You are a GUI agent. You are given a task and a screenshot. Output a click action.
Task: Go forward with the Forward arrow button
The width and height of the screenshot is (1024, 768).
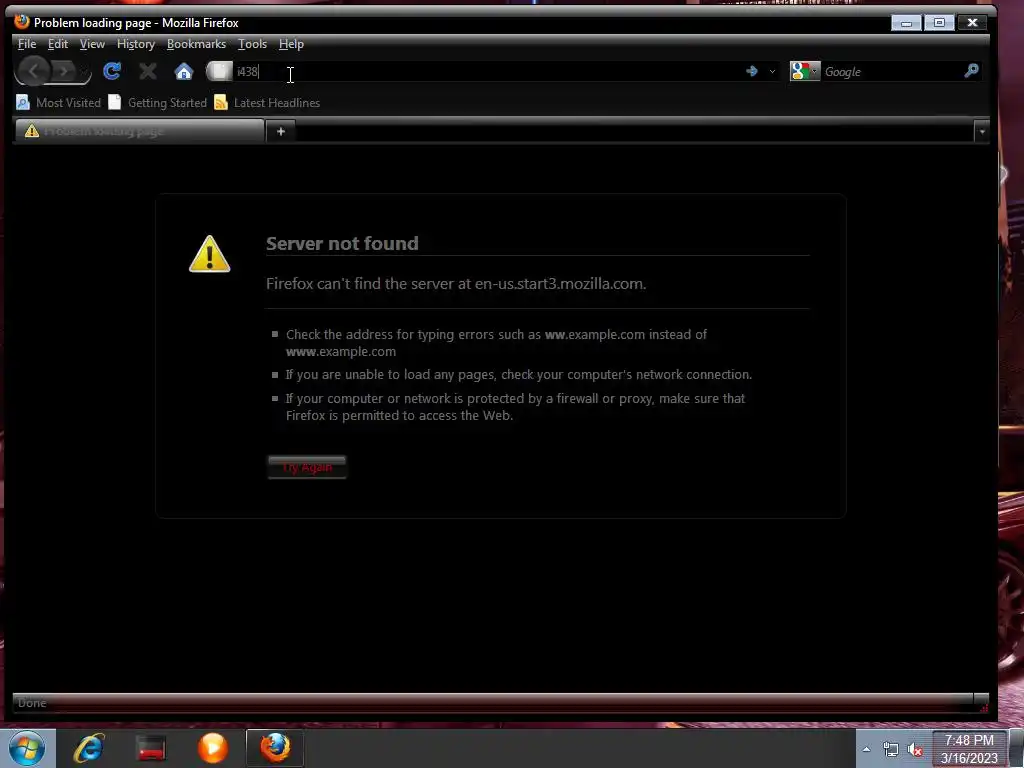coord(64,71)
